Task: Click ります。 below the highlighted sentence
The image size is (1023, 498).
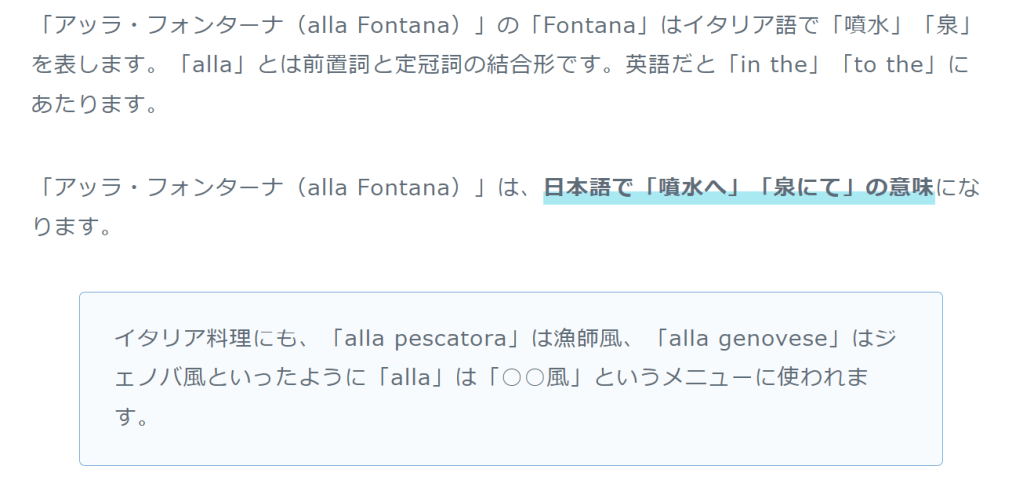Action: click(69, 227)
